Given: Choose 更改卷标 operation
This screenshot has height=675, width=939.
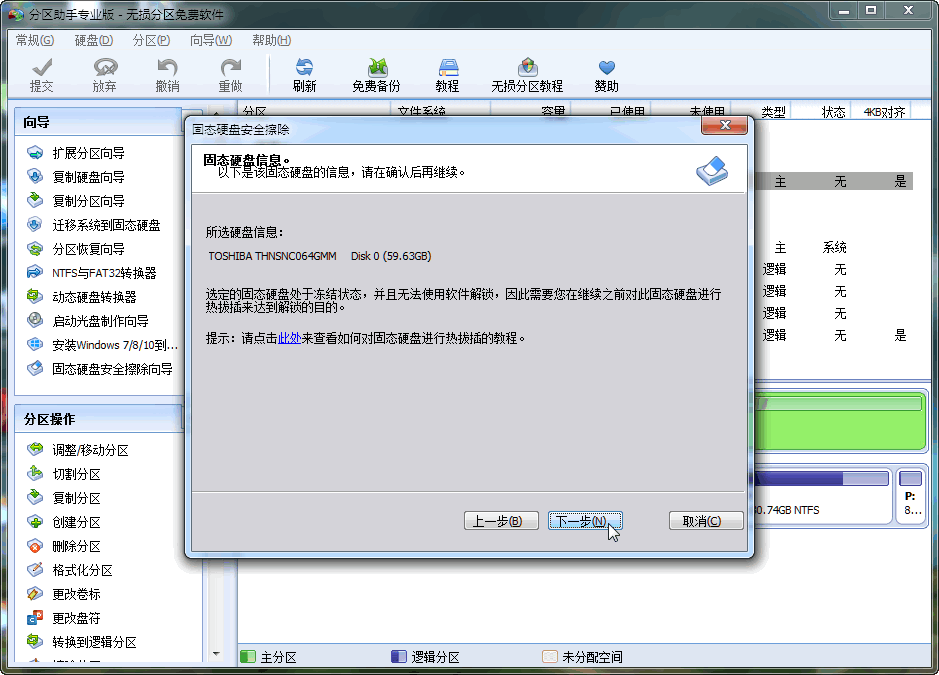Looking at the screenshot, I should click(65, 594).
